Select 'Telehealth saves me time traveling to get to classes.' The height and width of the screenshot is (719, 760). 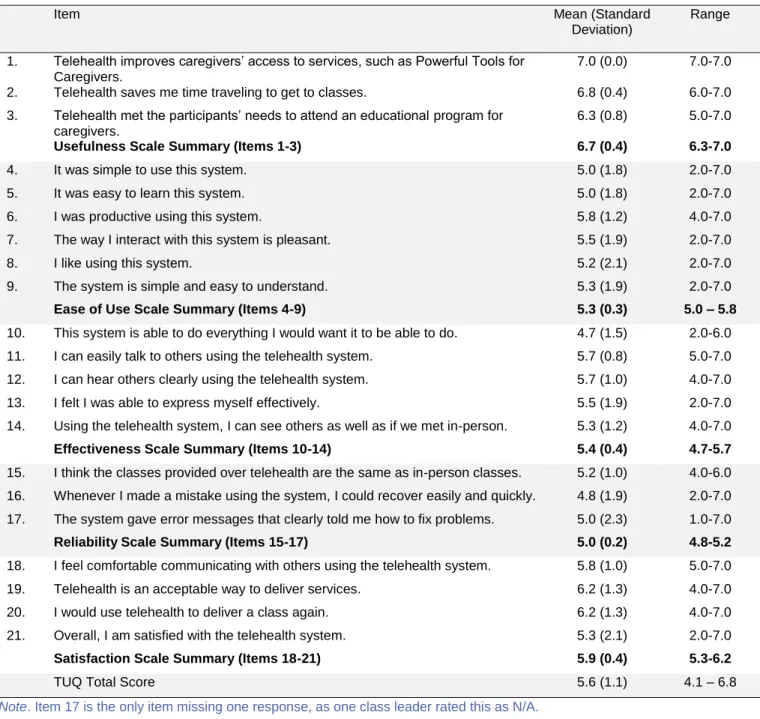coord(210,92)
